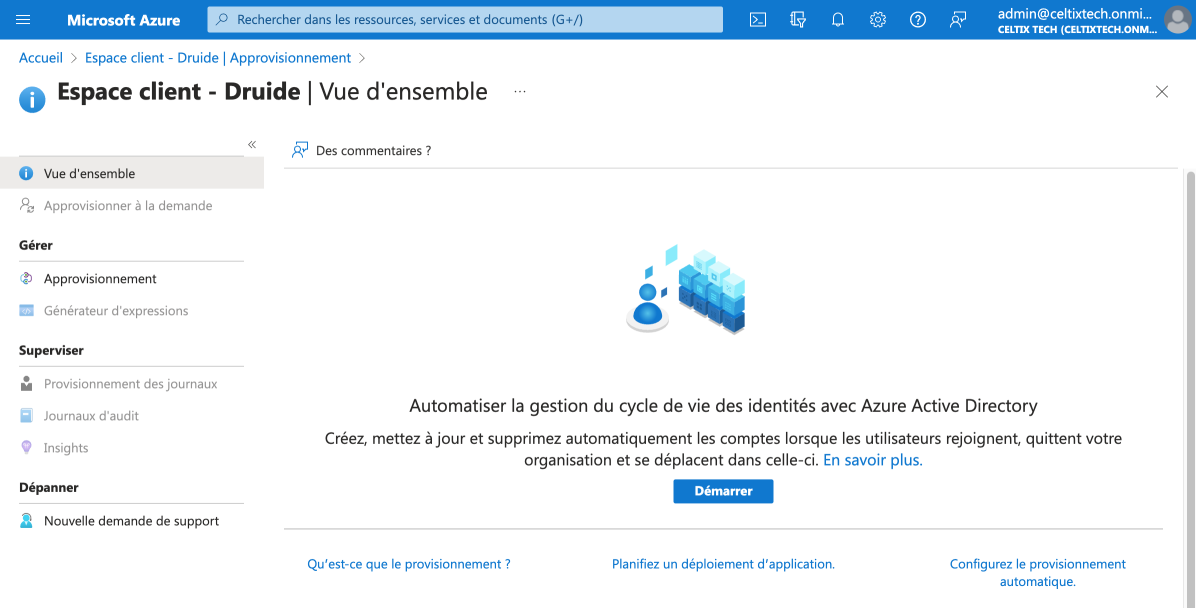The image size is (1196, 608).
Task: Launch Cloud Shell from the top bar
Action: (758, 20)
